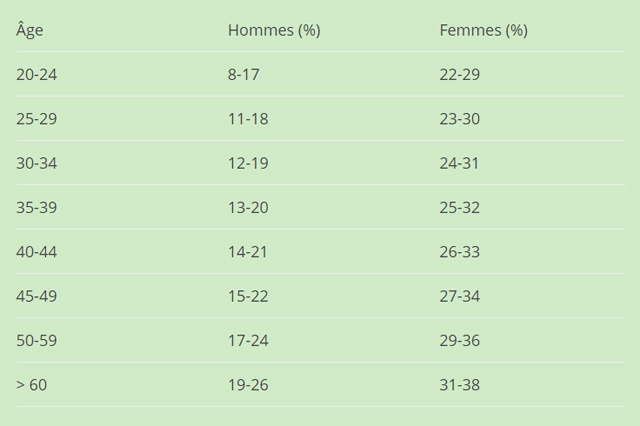Screen dimensions: 640x426
Task: Select the 40-44 age row label
Action: point(37,252)
